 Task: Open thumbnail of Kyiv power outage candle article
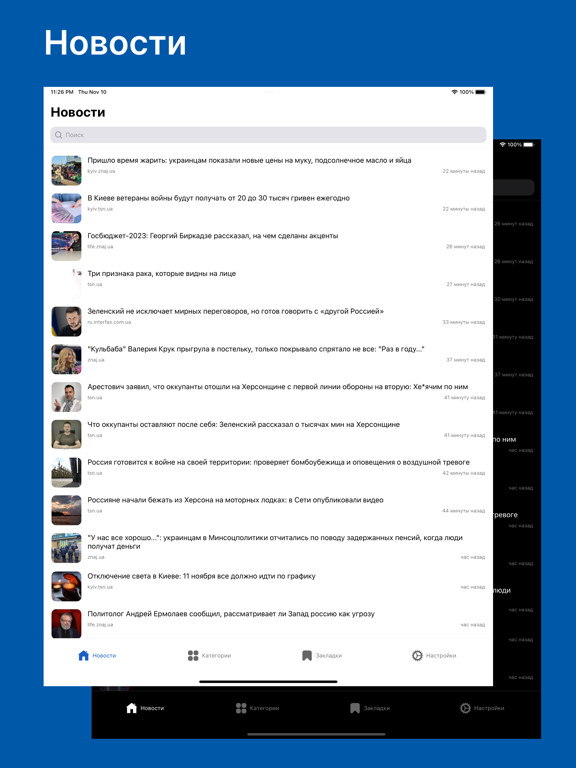66,586
